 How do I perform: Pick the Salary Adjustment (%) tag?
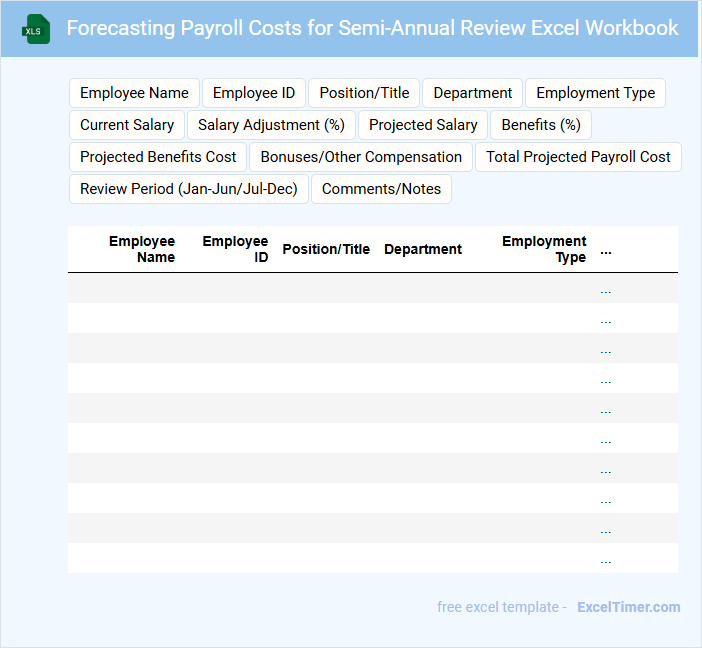(x=271, y=125)
